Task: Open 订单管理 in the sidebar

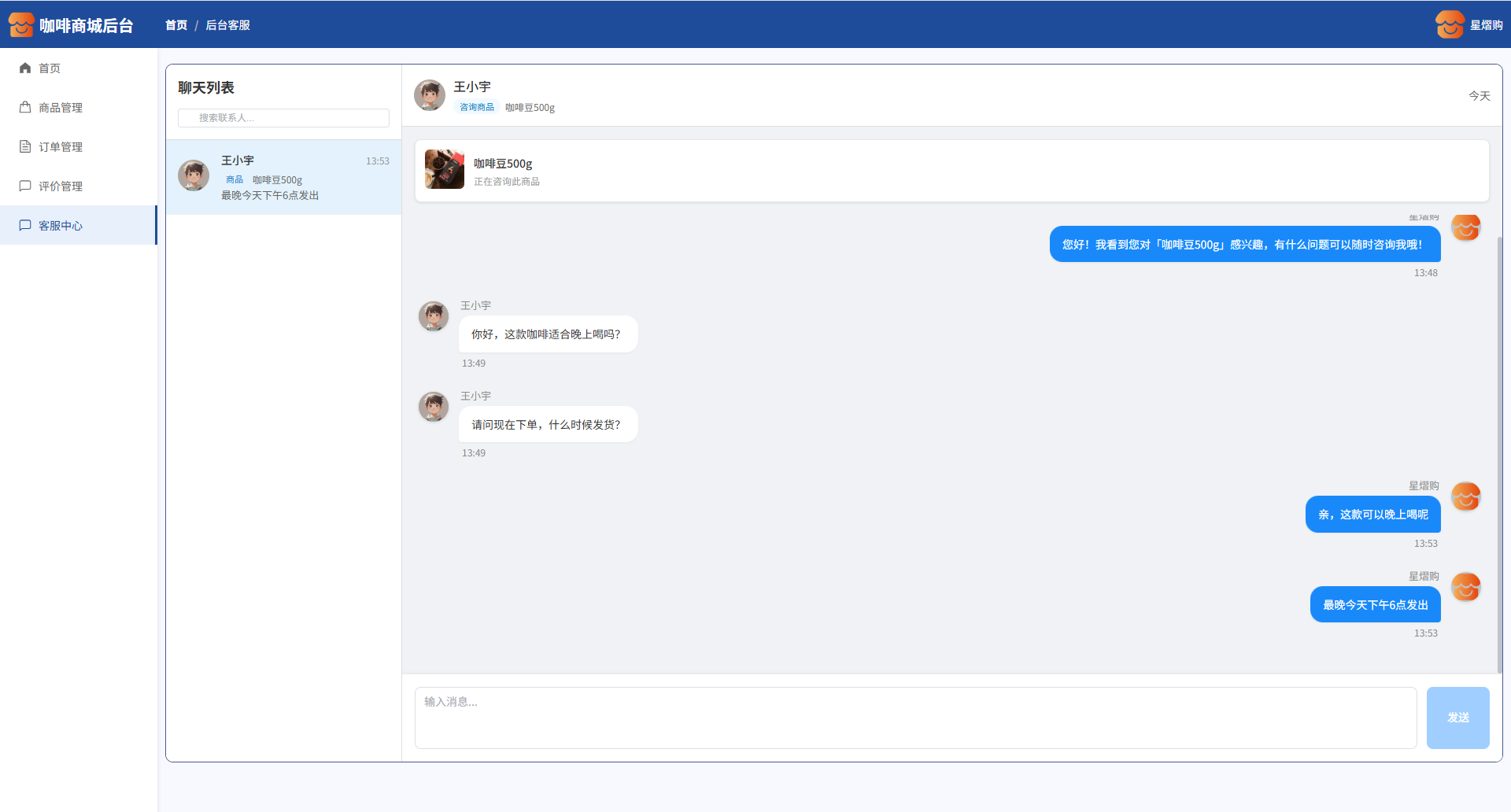Action: tap(61, 147)
